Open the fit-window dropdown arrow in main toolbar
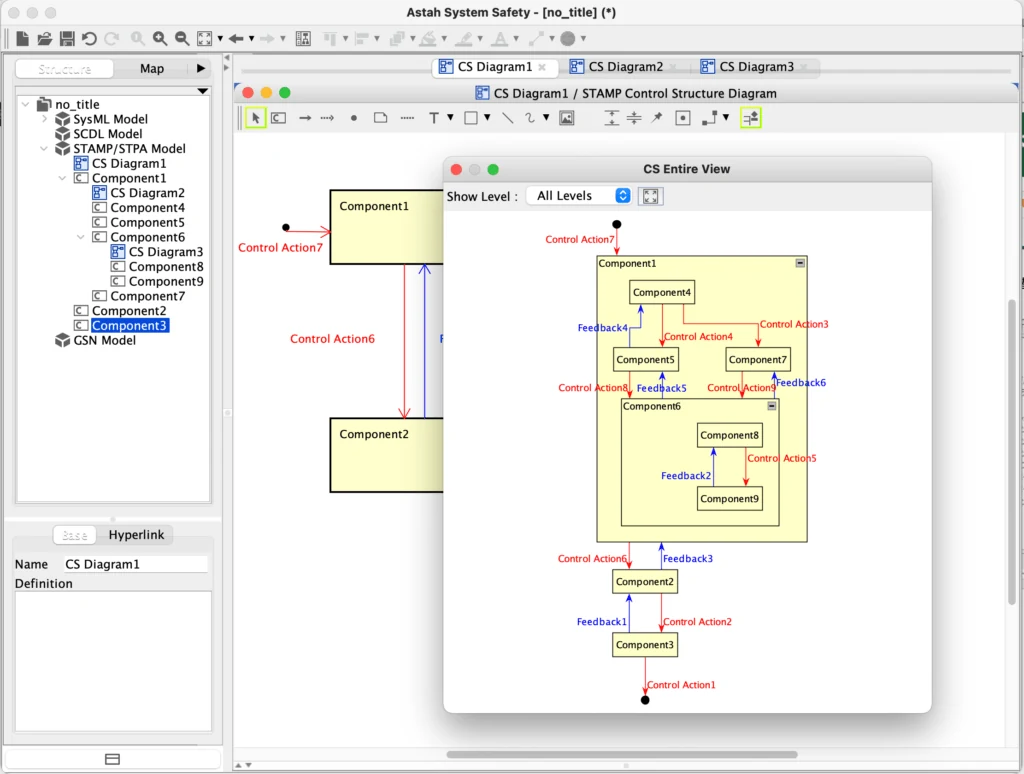Screen dimensions: 1024x774 (x=220, y=39)
